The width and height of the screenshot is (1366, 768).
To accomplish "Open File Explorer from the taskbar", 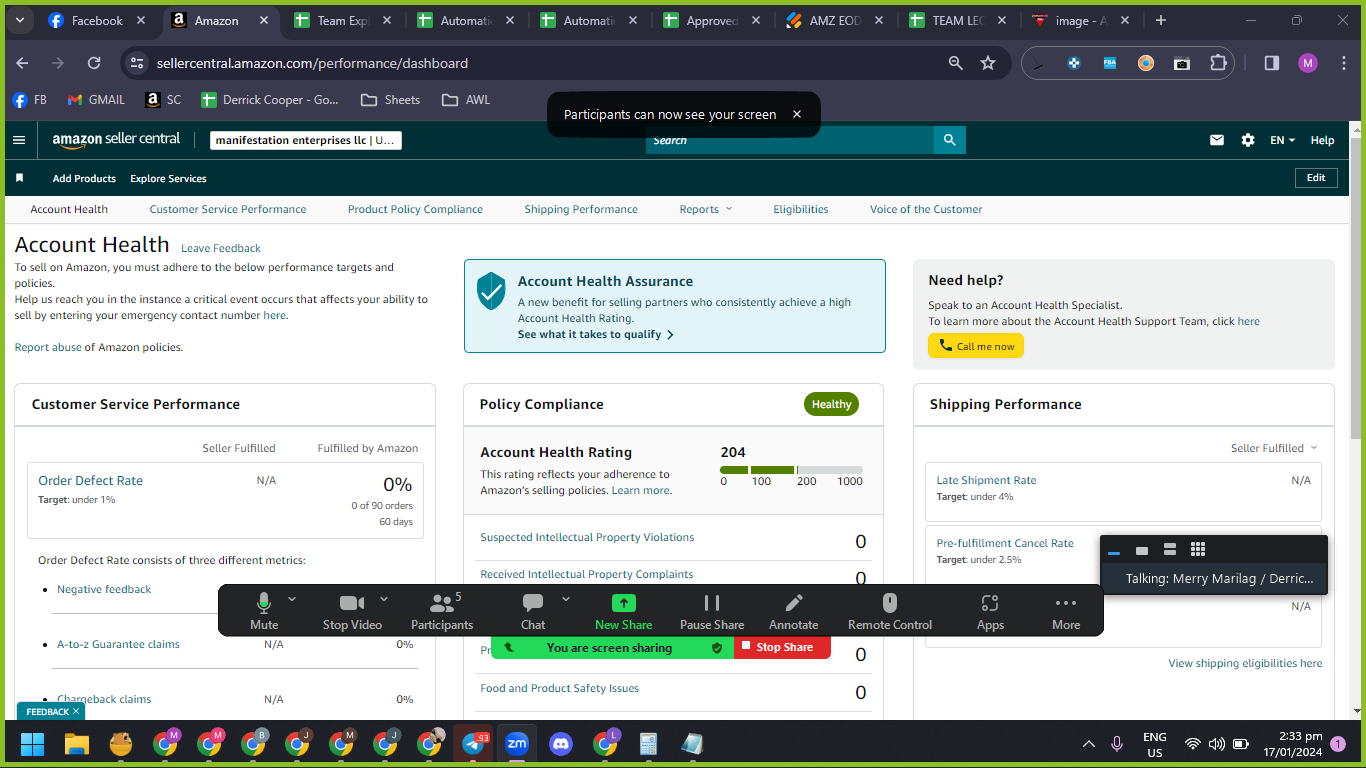I will tap(77, 744).
